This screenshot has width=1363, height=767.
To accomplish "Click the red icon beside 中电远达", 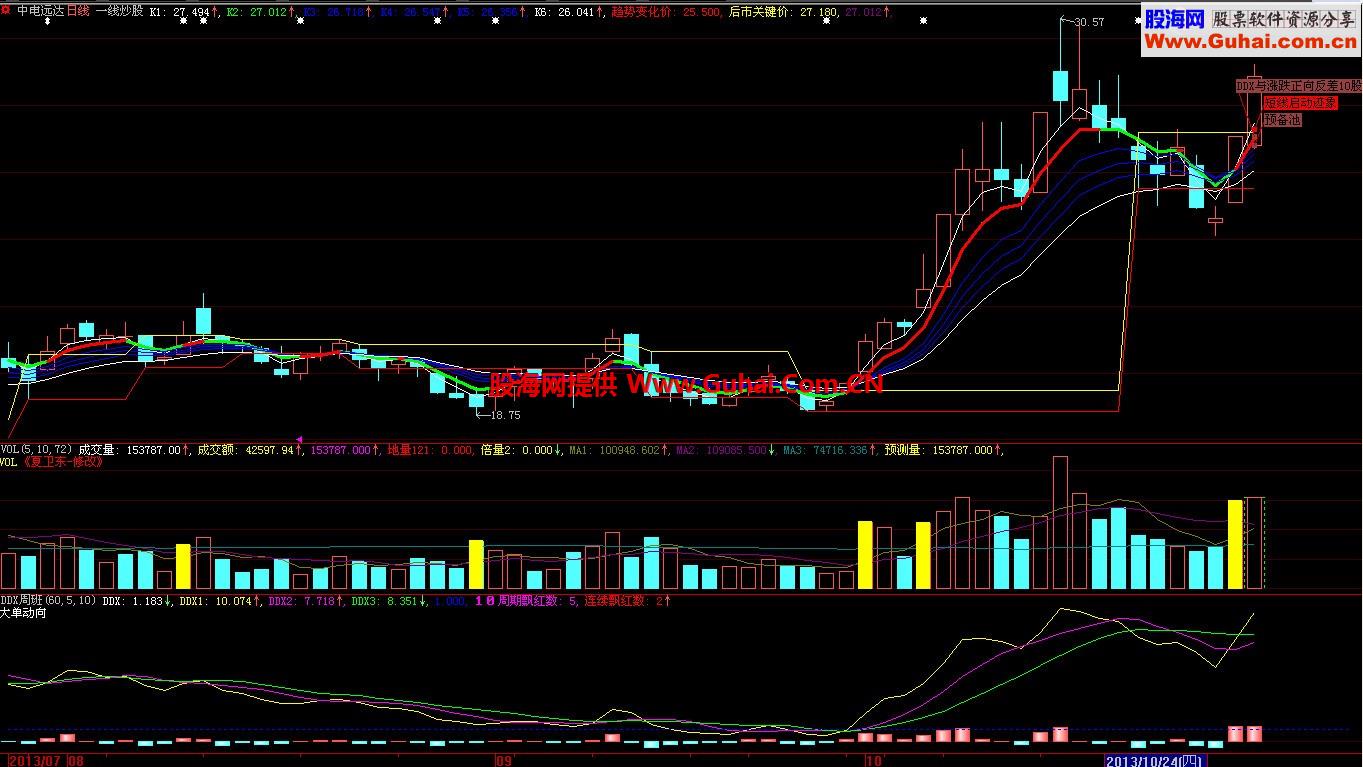I will pyautogui.click(x=6, y=11).
